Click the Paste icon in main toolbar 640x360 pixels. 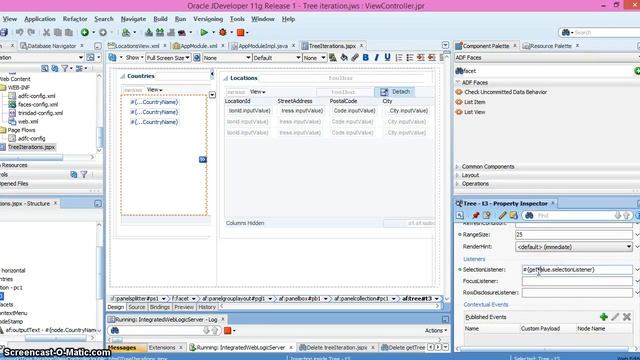tap(69, 32)
